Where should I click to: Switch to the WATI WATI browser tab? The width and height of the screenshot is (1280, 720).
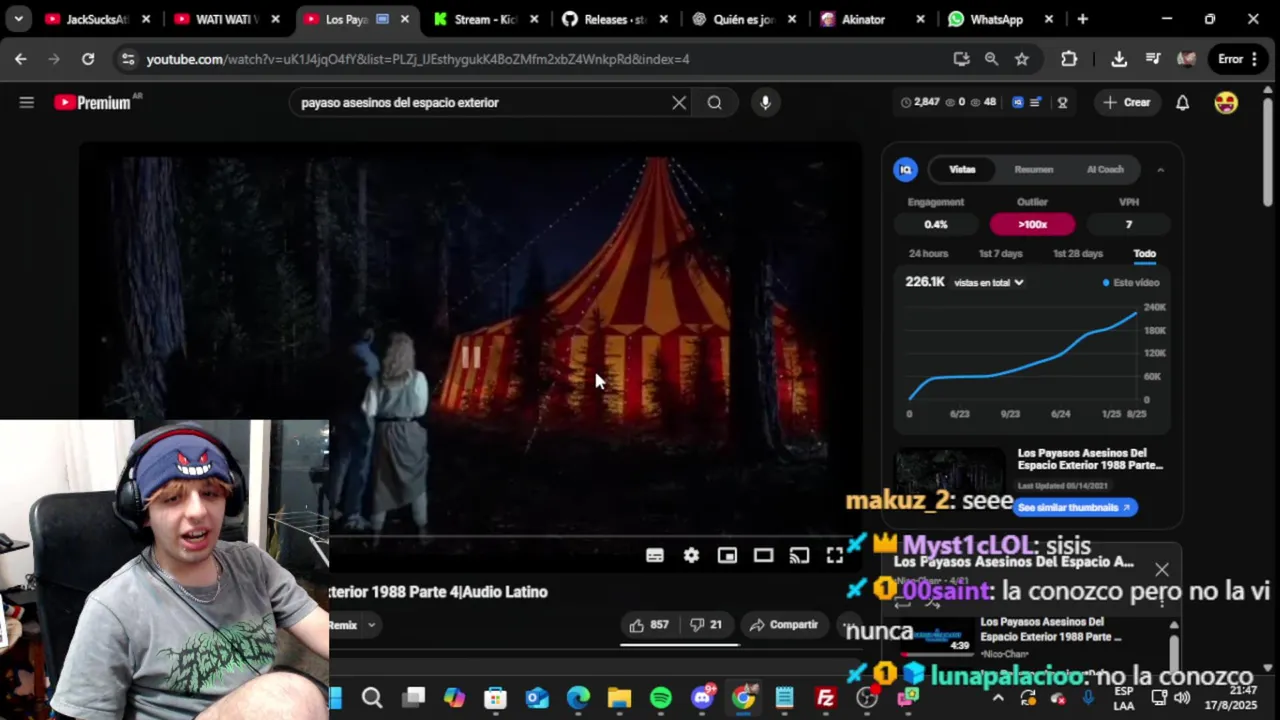[226, 19]
